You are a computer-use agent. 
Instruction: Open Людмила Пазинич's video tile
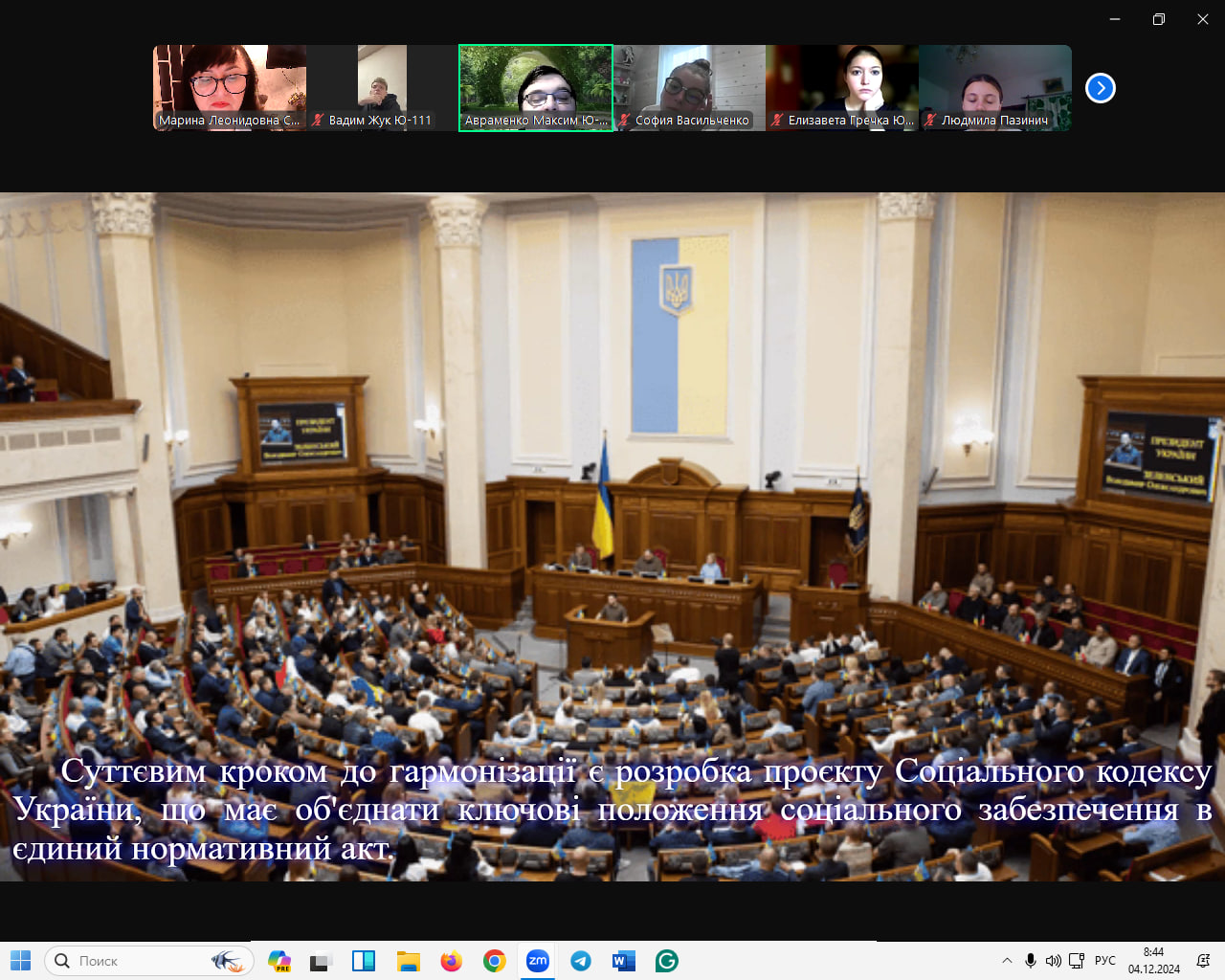[x=995, y=87]
